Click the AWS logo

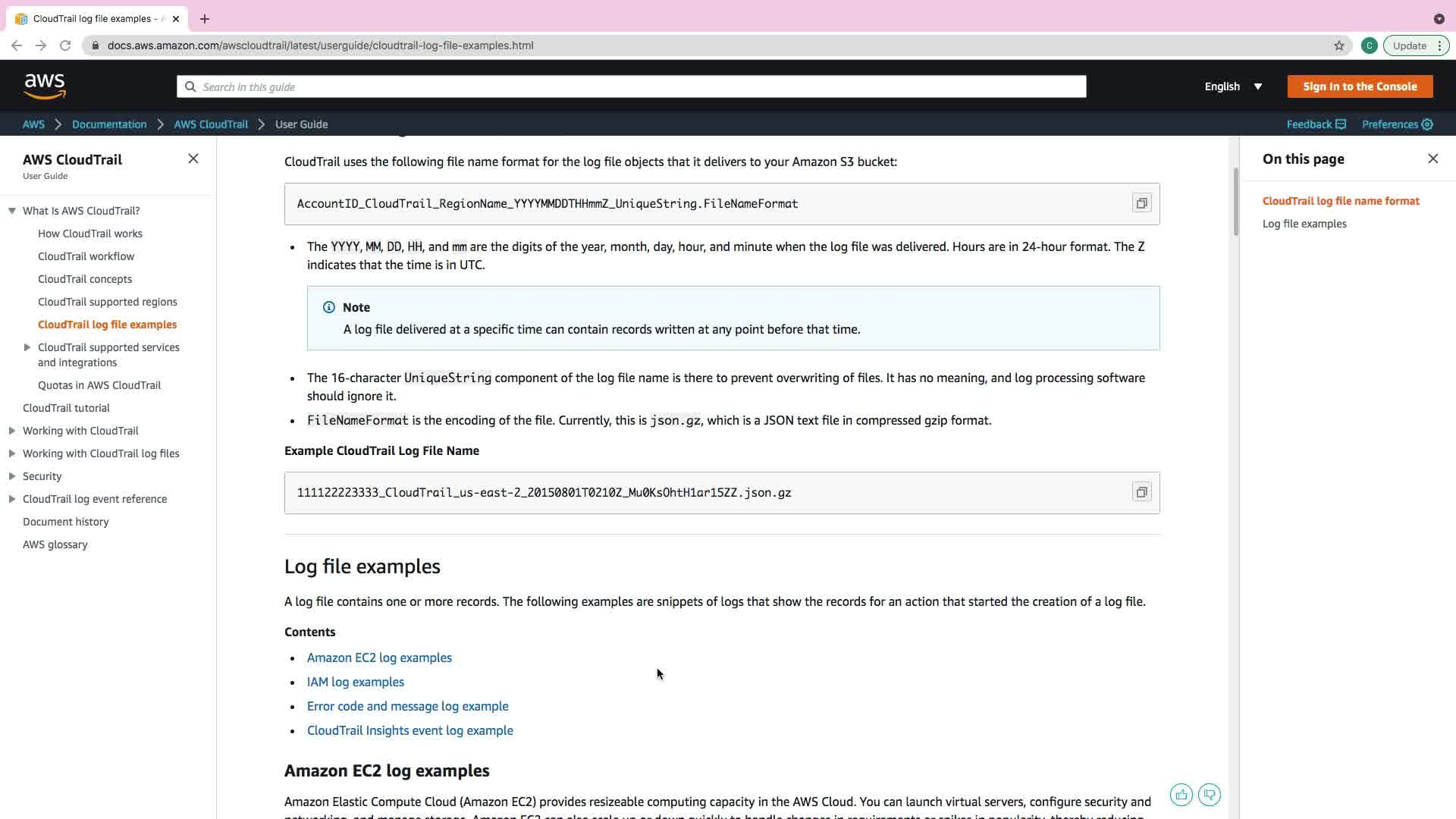pyautogui.click(x=45, y=86)
